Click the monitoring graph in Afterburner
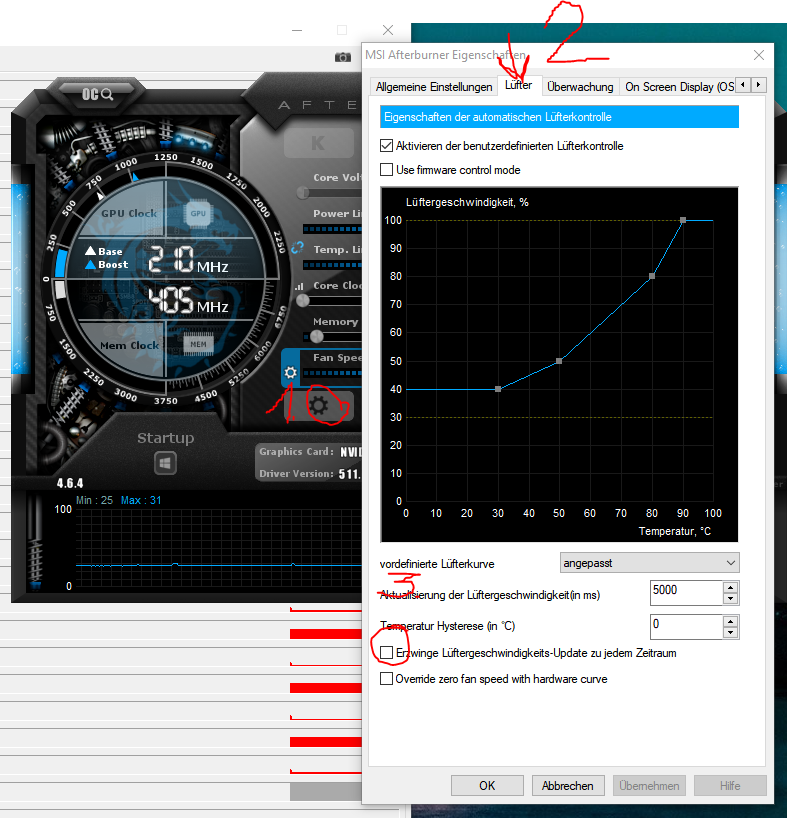This screenshot has height=818, width=787. (219, 548)
